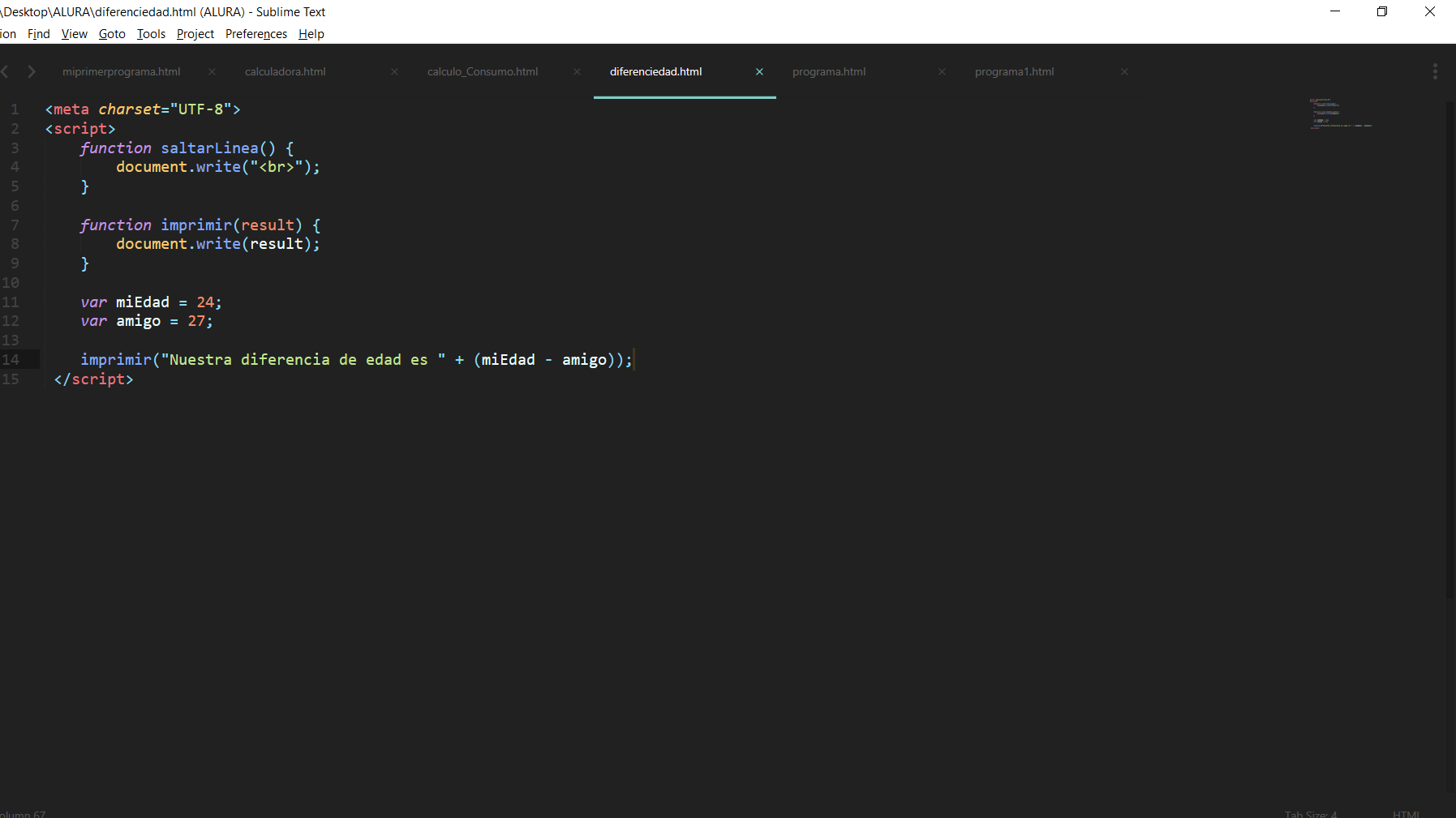Click the vertical scrollbar of the editor
The height and width of the screenshot is (818, 1456).
[1450, 349]
